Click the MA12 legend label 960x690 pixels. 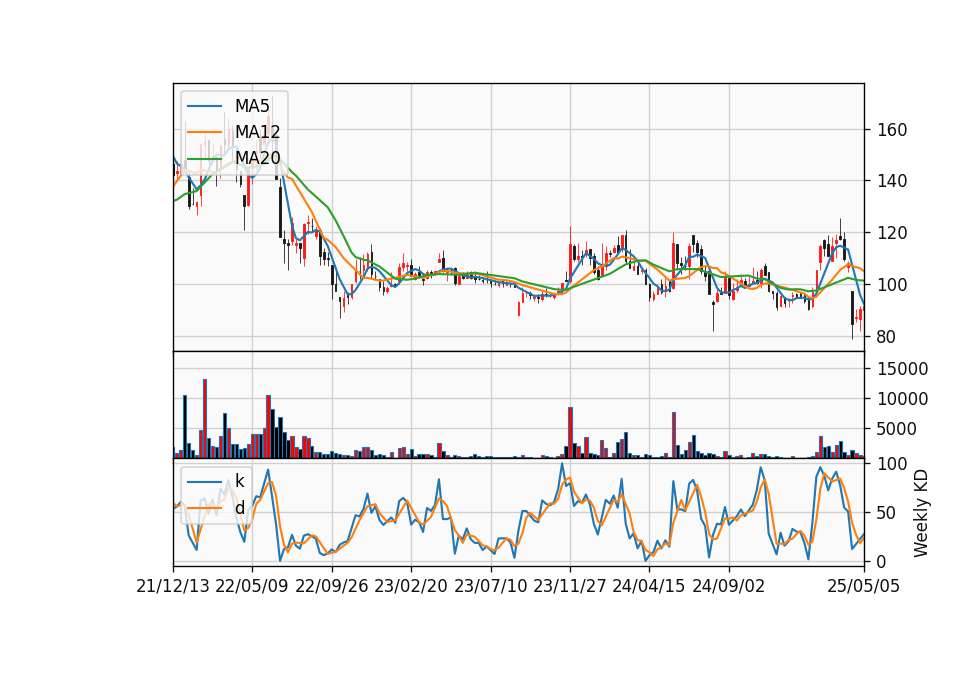pos(257,132)
